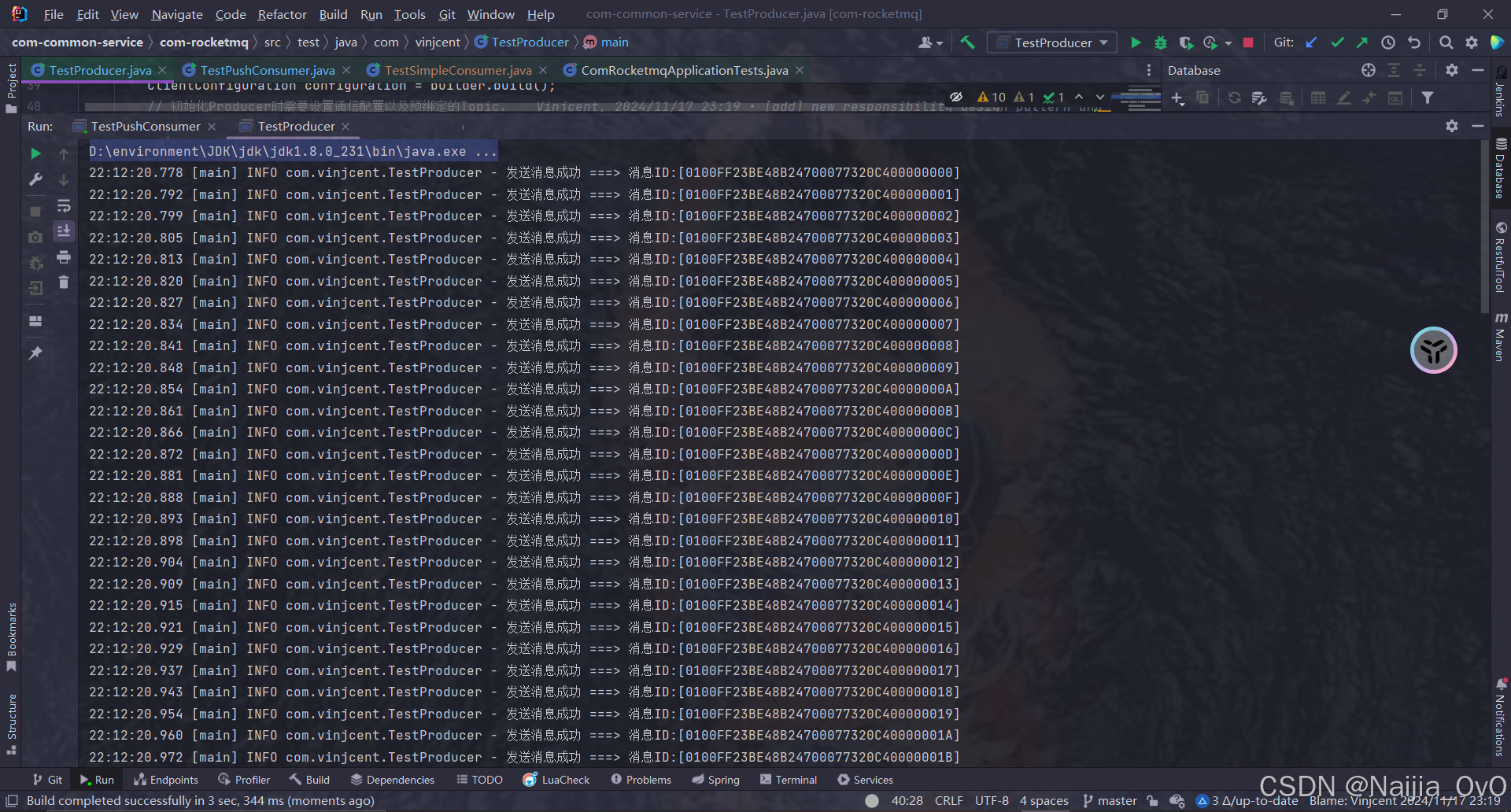Pin the Run tab with pin icon

[35, 353]
